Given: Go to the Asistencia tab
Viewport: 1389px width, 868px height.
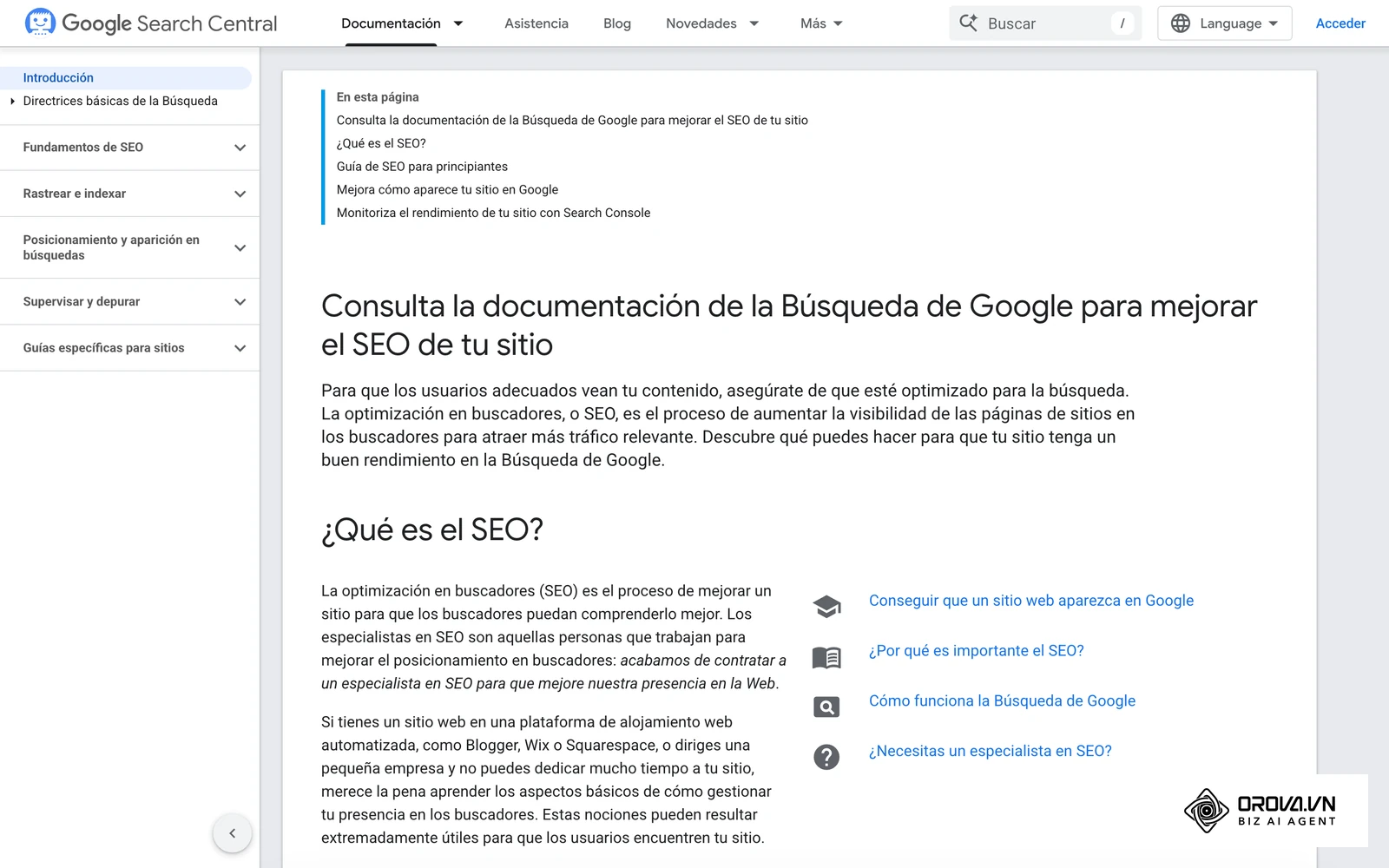Looking at the screenshot, I should 537,23.
